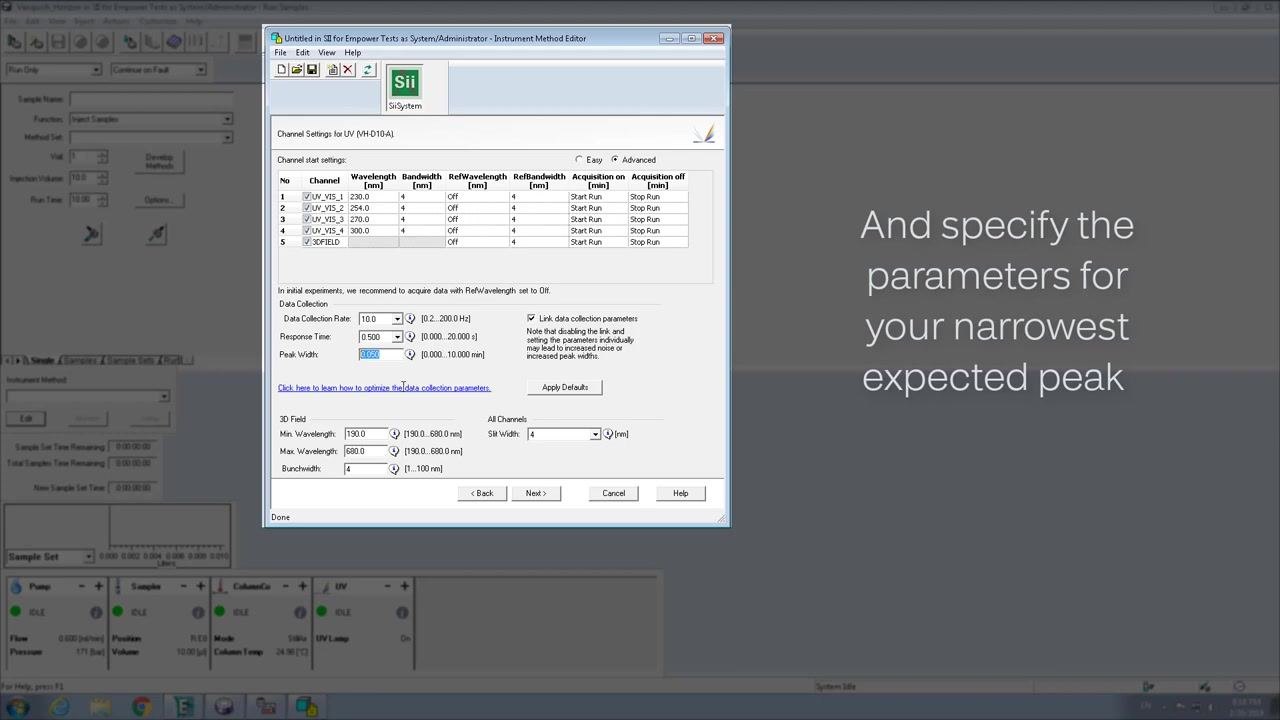Toggle the 3DFIELD channel checkbox

pyautogui.click(x=307, y=242)
